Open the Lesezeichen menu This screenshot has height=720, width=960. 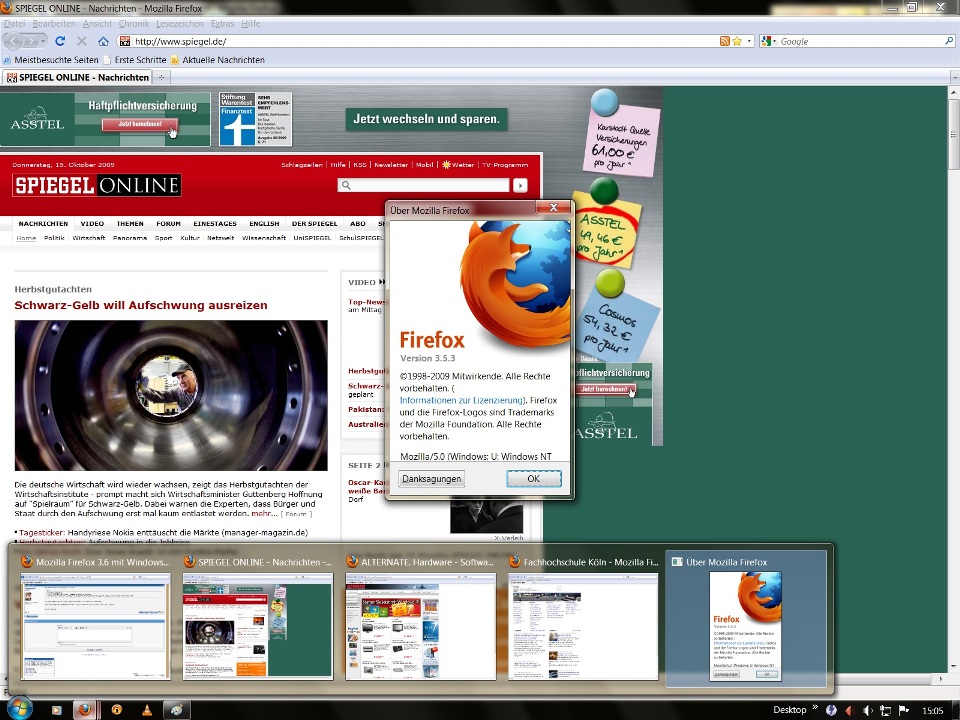pos(179,23)
